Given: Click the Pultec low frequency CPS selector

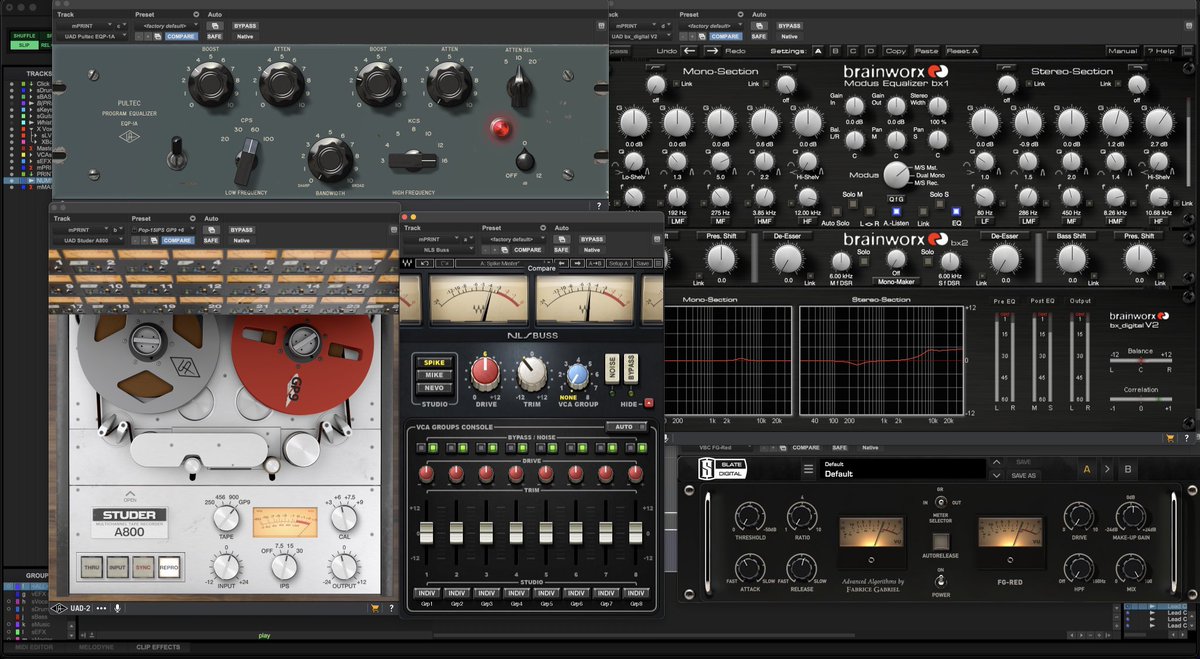Looking at the screenshot, I should click(245, 160).
